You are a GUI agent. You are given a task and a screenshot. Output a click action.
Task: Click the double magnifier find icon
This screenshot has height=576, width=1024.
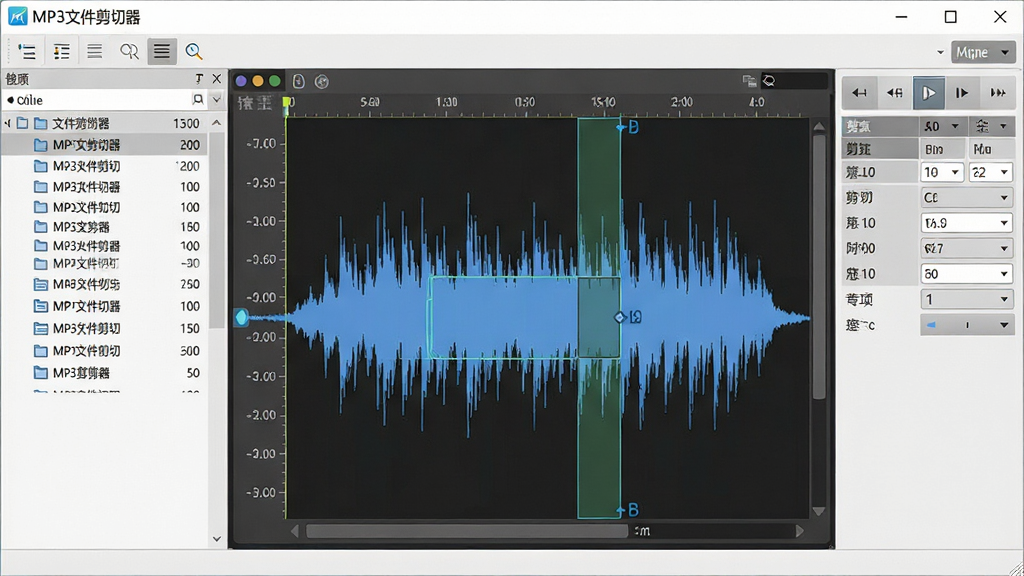click(129, 52)
